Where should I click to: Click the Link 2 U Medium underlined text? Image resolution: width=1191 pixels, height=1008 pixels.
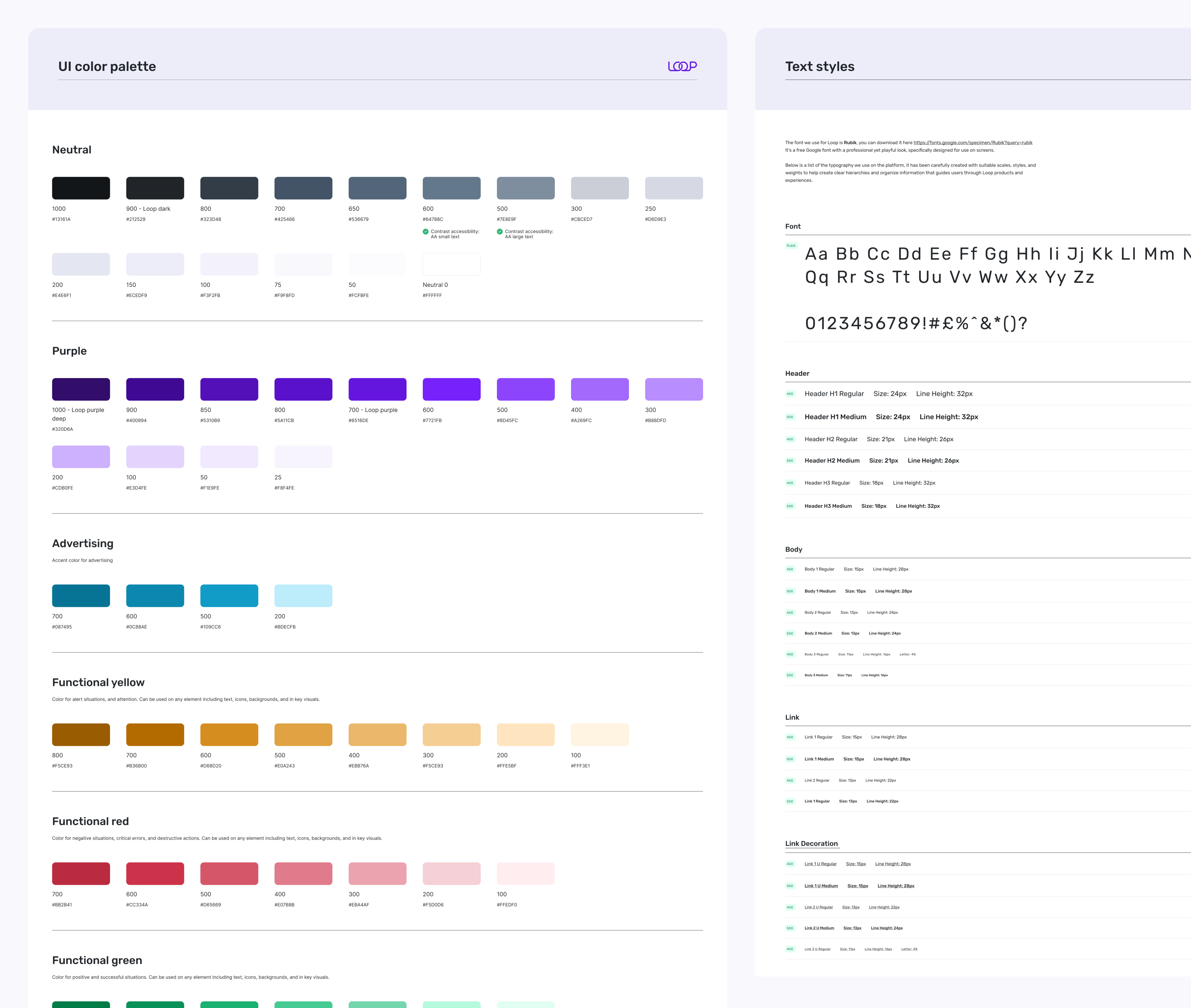[819, 928]
